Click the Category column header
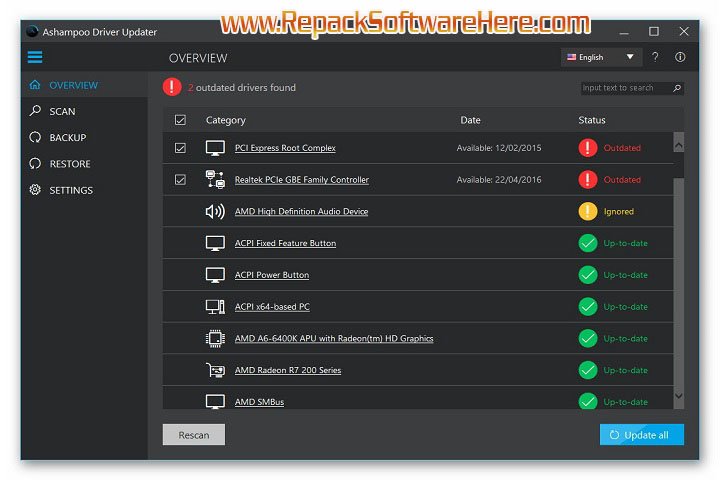Screen dimensions: 720x480 pos(225,120)
